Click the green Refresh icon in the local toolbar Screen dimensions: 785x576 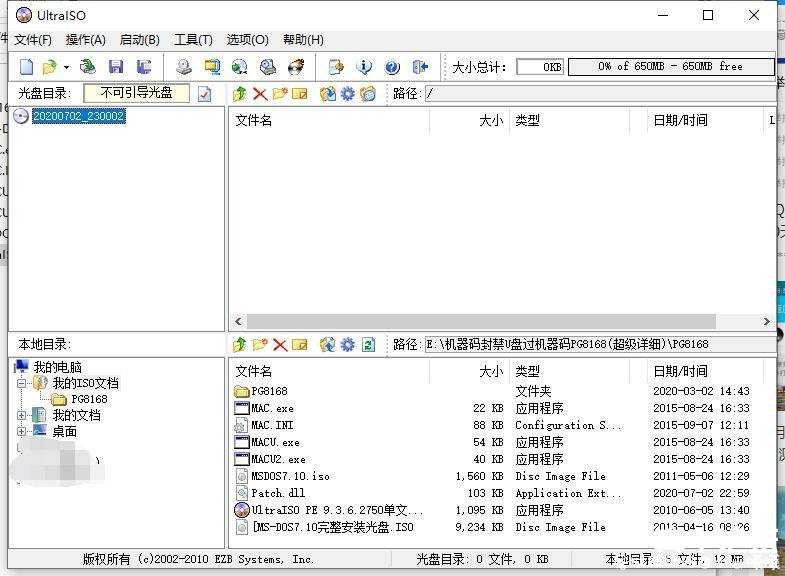368,344
